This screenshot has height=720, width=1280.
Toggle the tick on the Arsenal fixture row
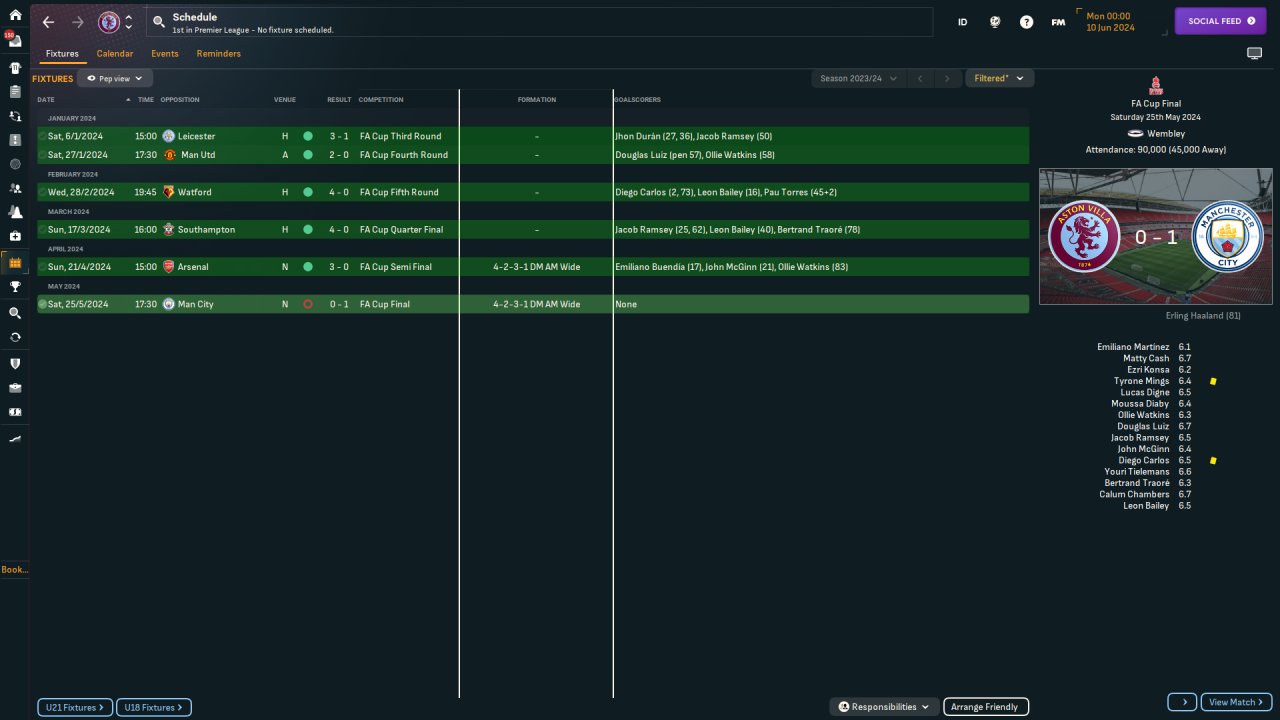coord(42,267)
